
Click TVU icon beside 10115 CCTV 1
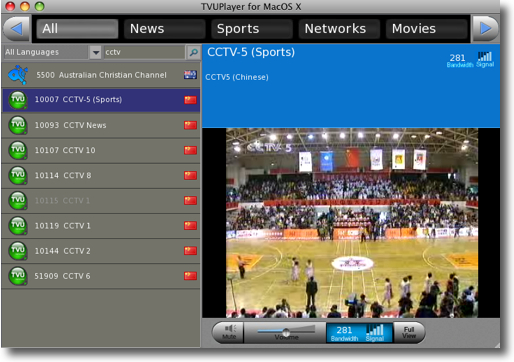(18, 200)
